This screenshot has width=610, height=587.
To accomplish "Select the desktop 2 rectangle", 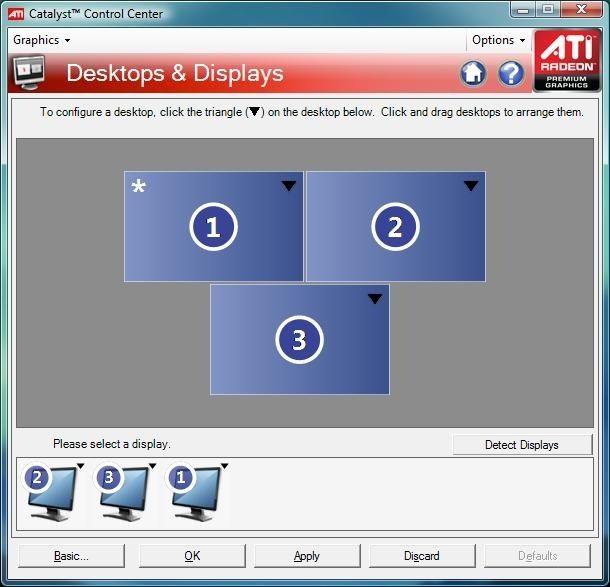I will (x=396, y=226).
